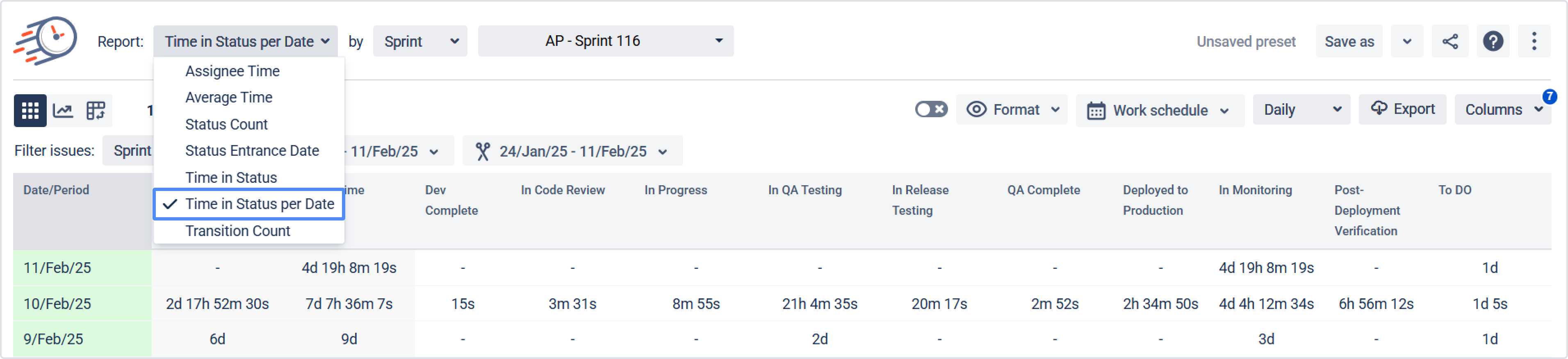Expand the Work schedule dropdown
This screenshot has width=1568, height=359.
coord(1159,110)
